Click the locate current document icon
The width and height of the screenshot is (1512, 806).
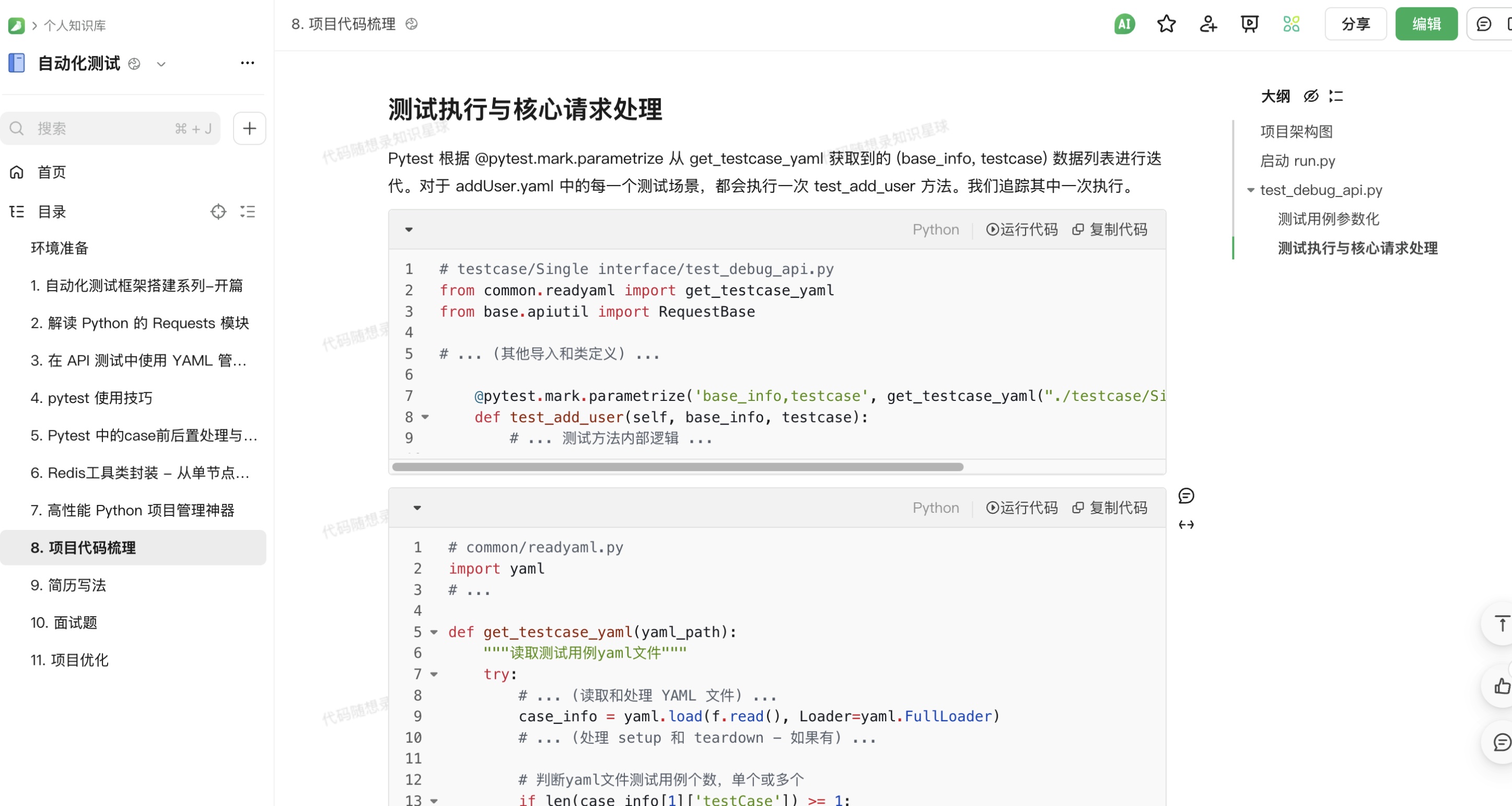(218, 212)
